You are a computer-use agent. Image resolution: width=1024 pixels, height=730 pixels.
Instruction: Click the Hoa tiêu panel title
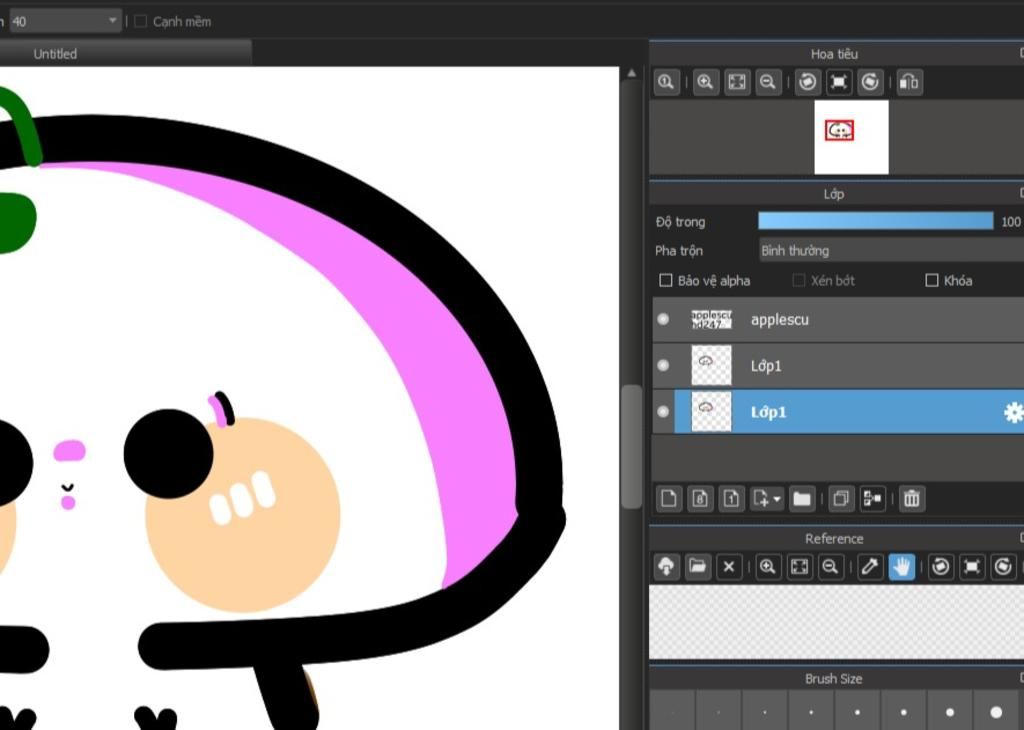(834, 54)
